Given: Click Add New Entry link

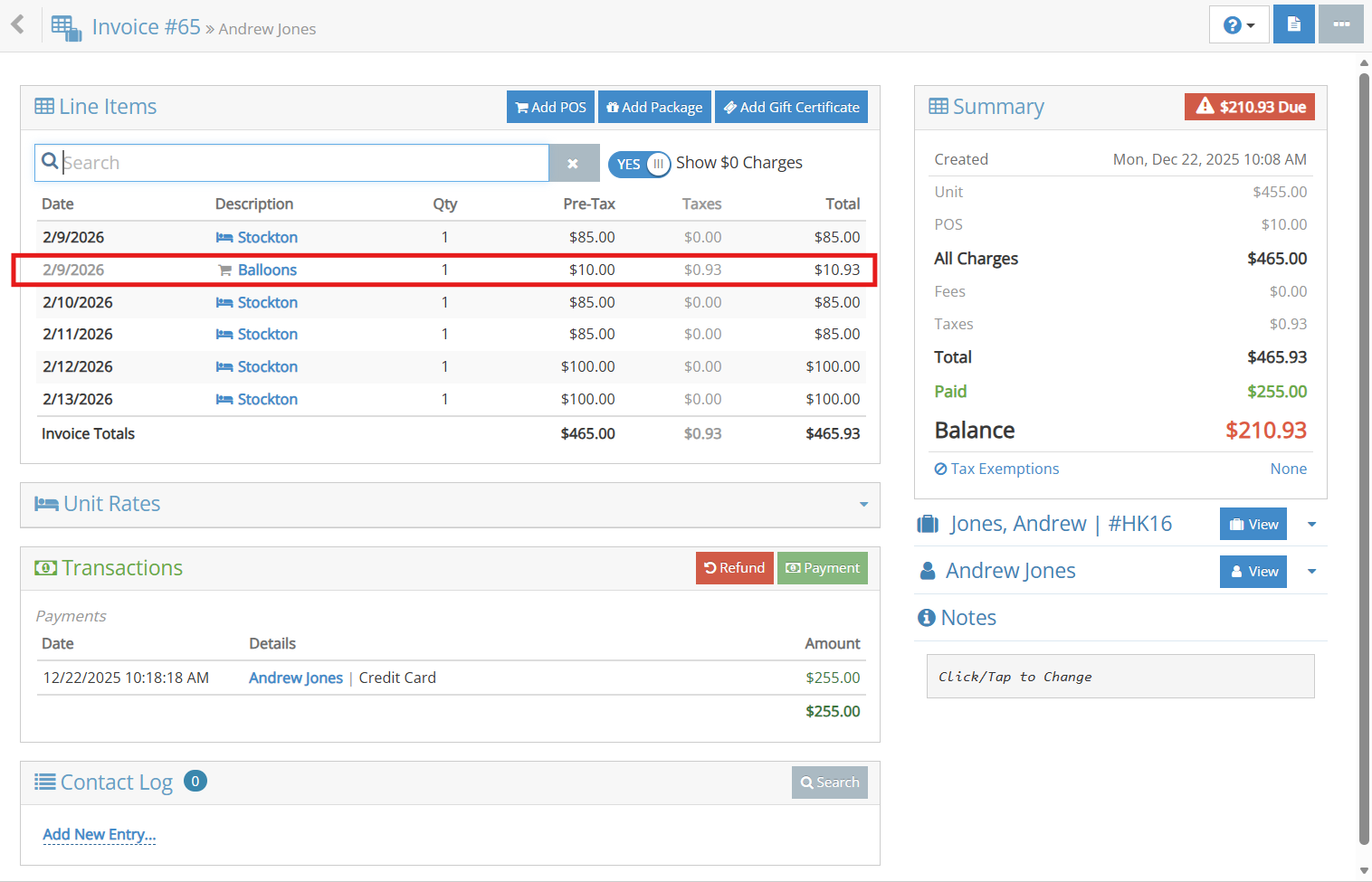Looking at the screenshot, I should [x=100, y=834].
